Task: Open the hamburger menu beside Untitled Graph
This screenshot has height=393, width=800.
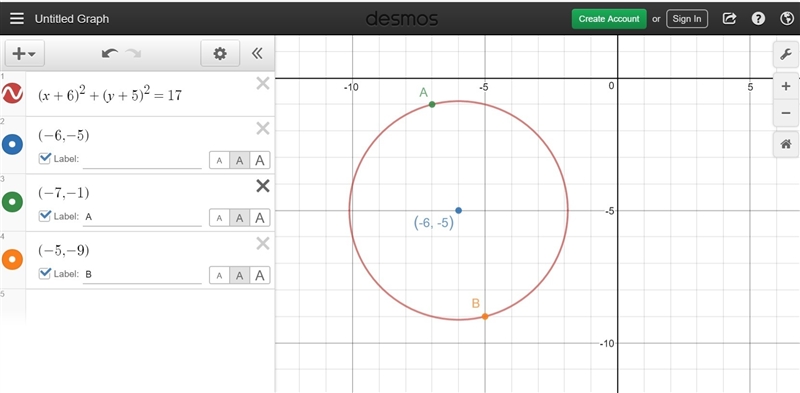Action: coord(17,19)
